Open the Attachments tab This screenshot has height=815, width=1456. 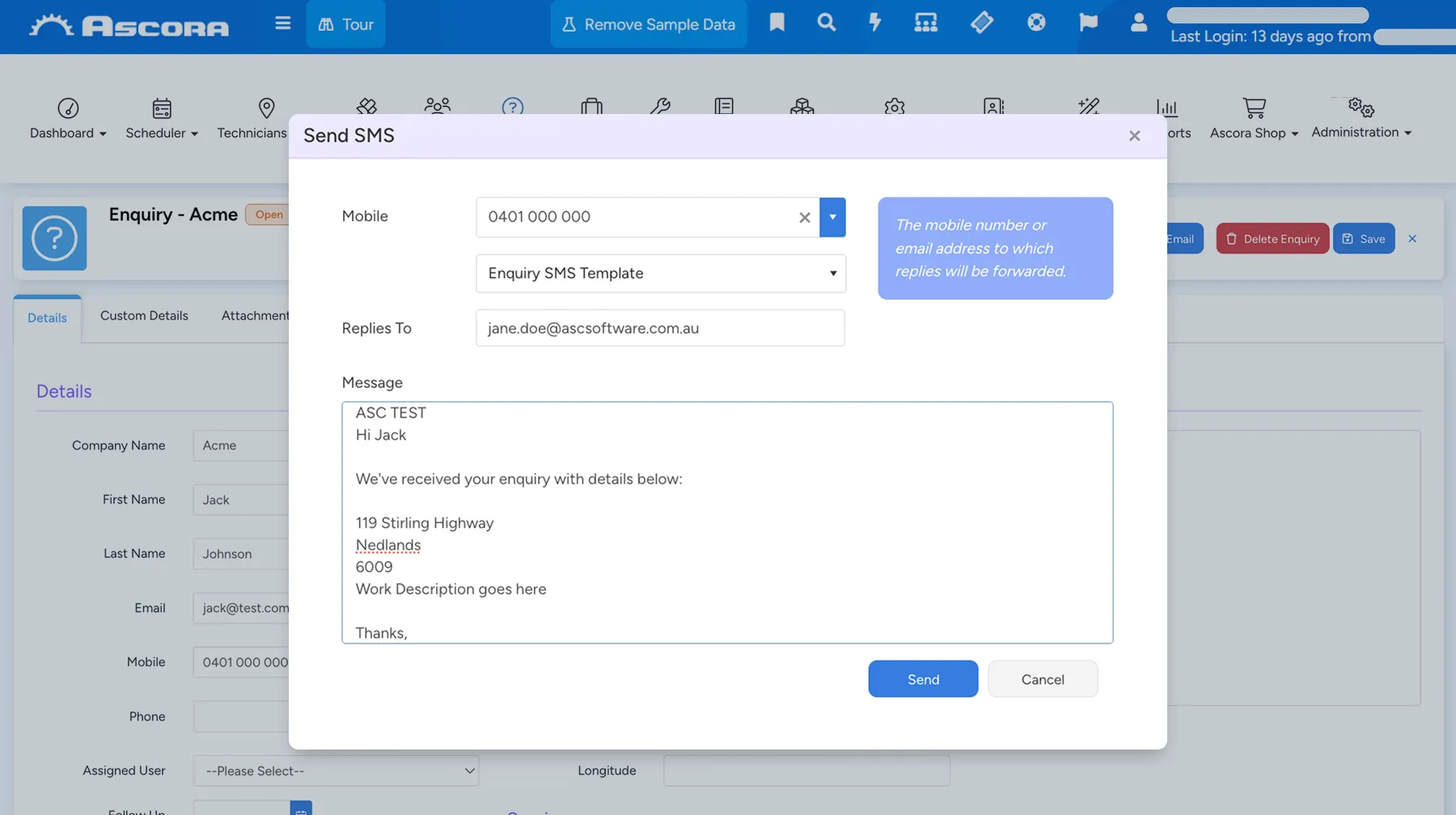pyautogui.click(x=255, y=315)
